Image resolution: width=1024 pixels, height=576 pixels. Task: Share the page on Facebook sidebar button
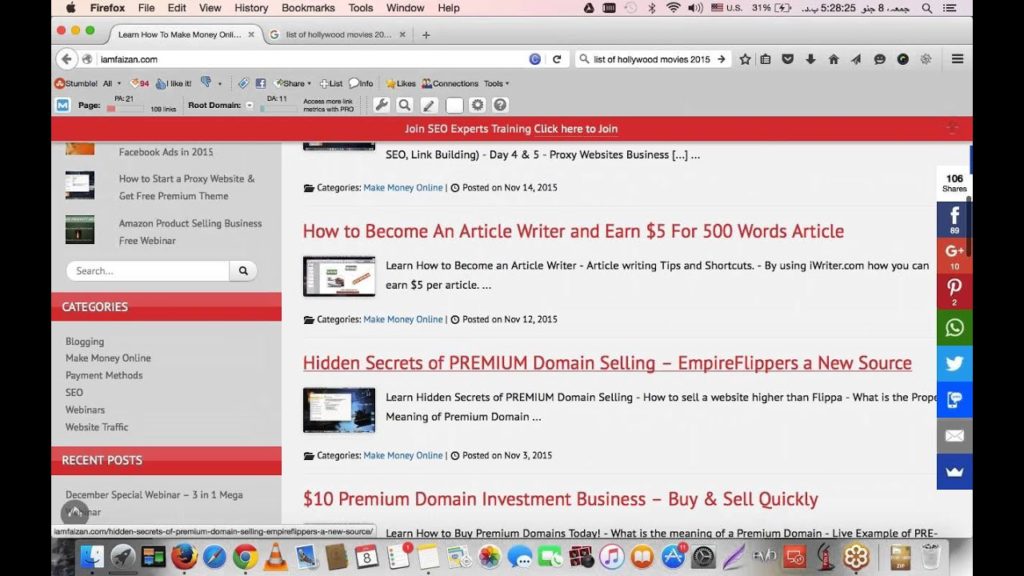coord(954,219)
